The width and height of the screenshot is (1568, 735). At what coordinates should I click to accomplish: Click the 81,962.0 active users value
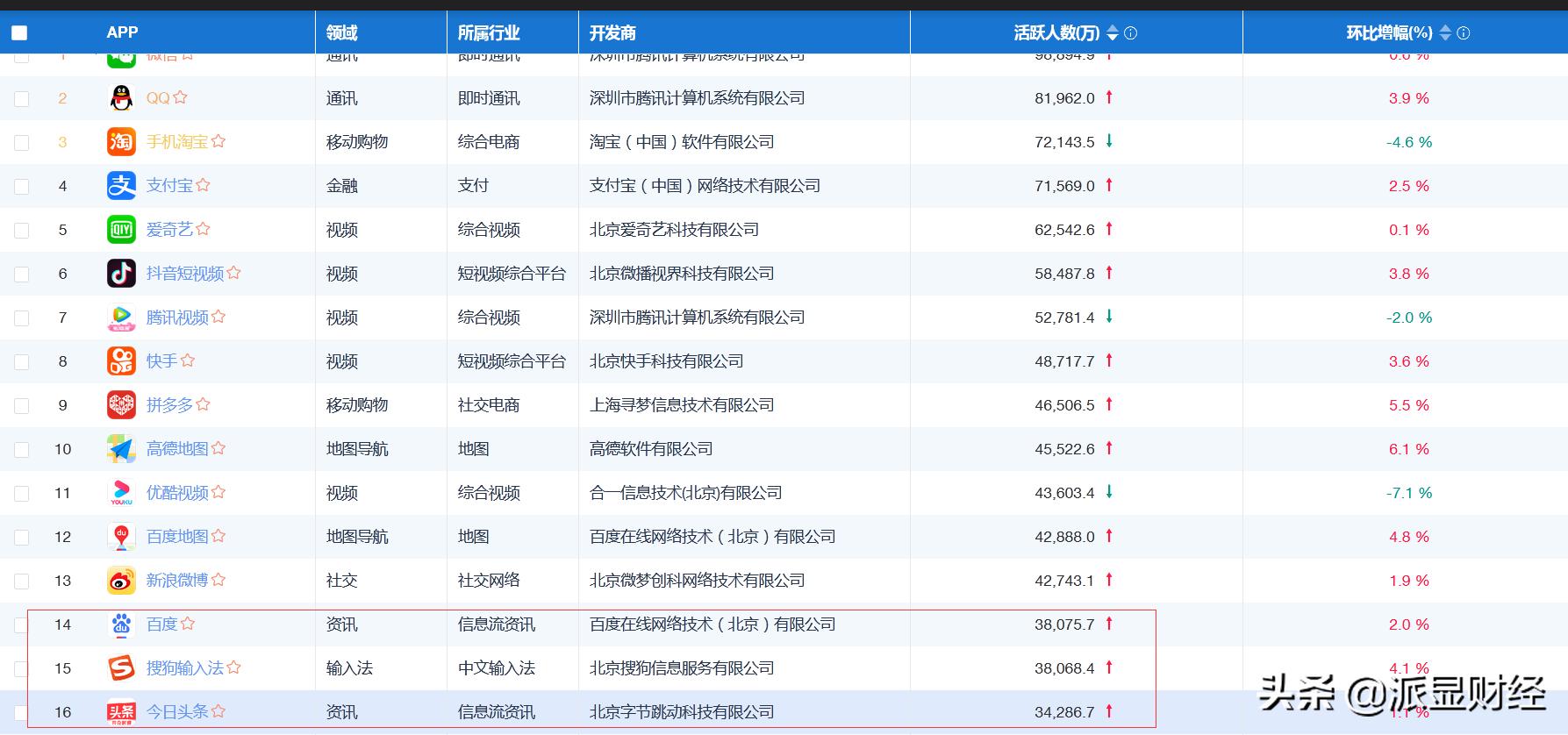1064,98
